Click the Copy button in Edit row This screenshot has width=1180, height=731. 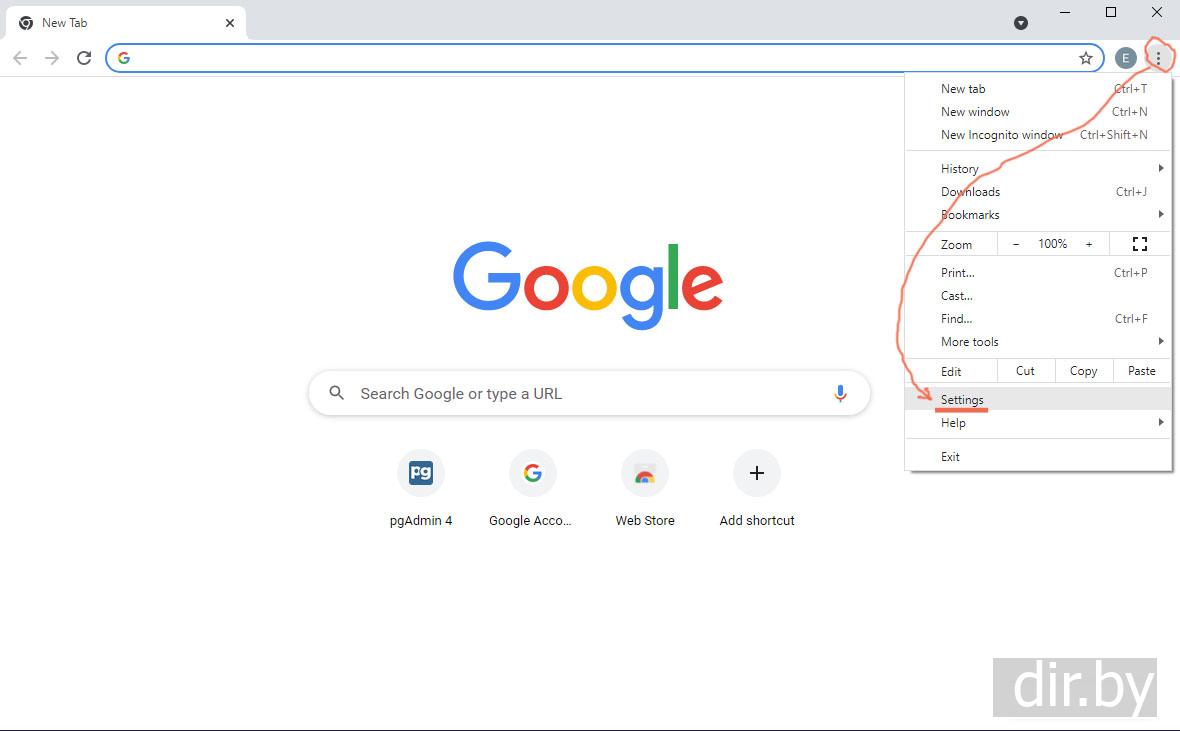(1083, 371)
